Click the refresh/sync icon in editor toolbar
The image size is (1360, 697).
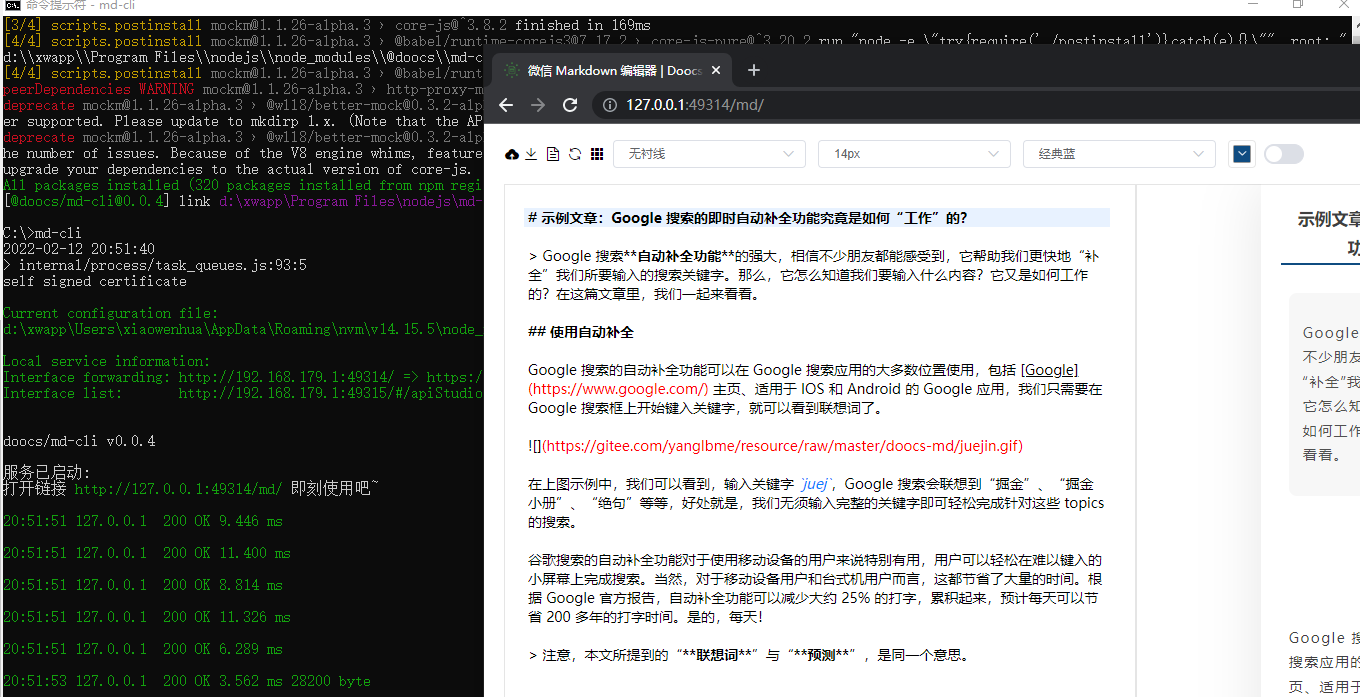pyautogui.click(x=573, y=154)
